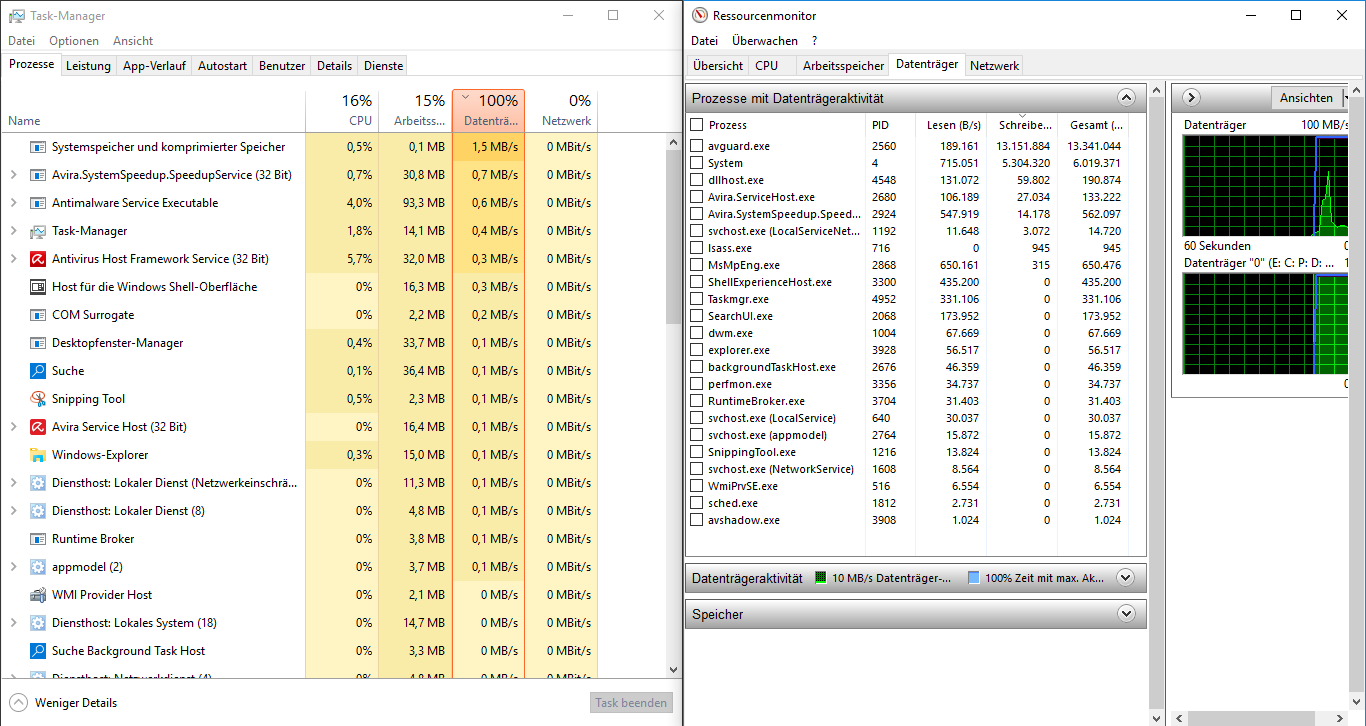The image size is (1366, 726).
Task: Collapse the graph pane with arrow button
Action: click(x=1191, y=97)
